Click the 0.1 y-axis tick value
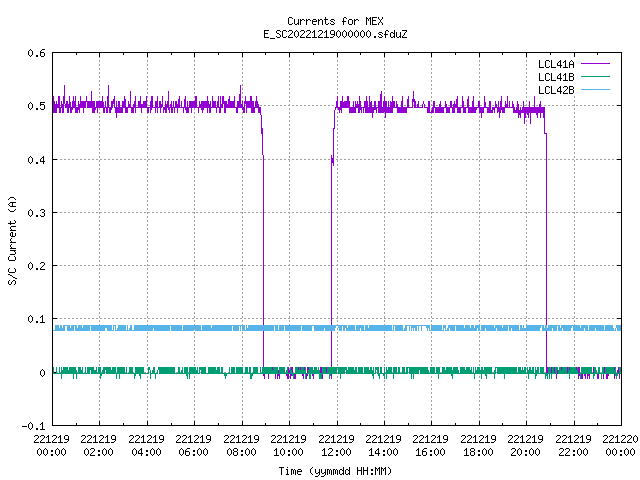The width and height of the screenshot is (640, 480). tap(36, 319)
